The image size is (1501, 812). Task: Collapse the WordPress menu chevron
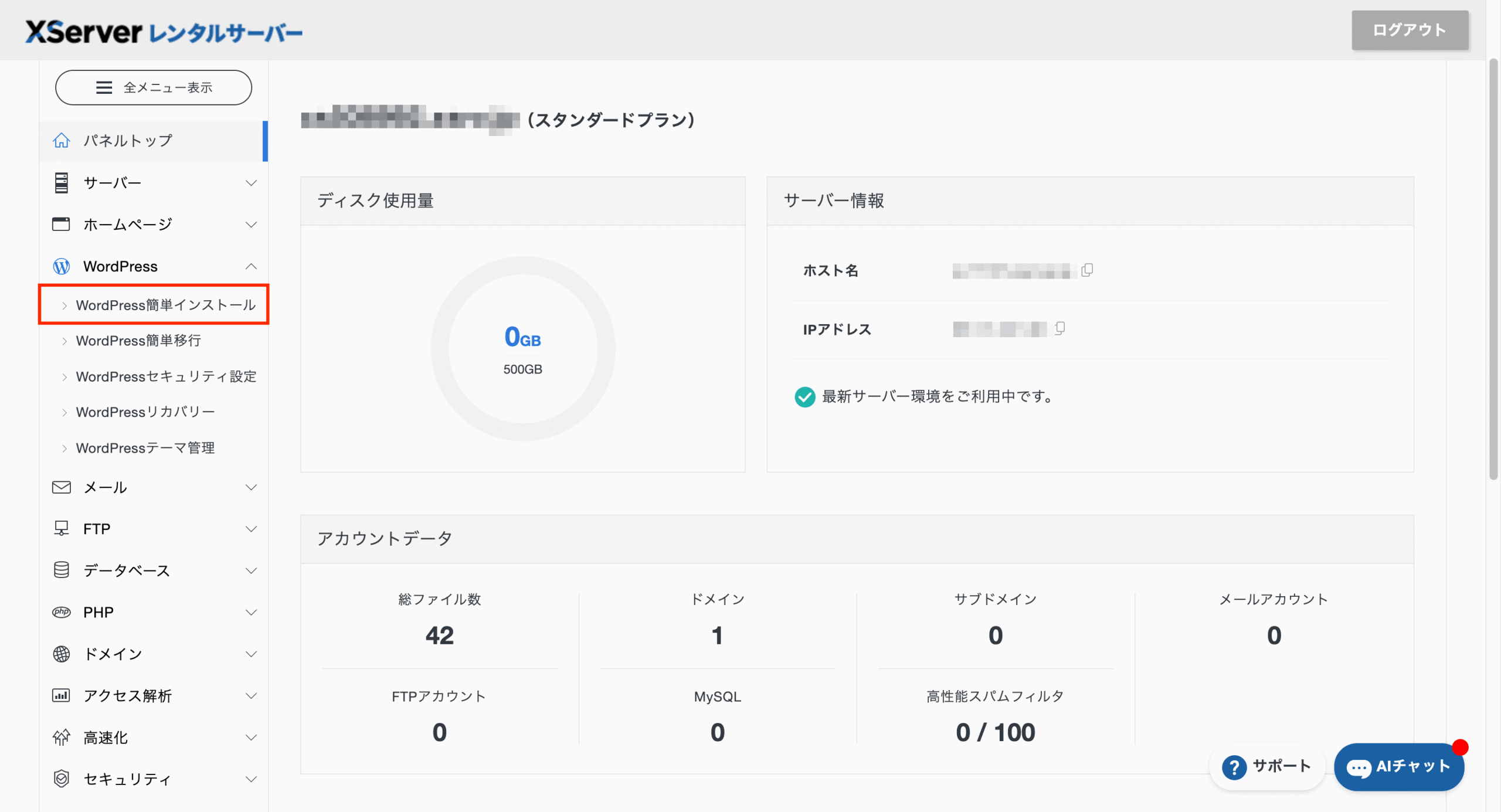pos(251,267)
